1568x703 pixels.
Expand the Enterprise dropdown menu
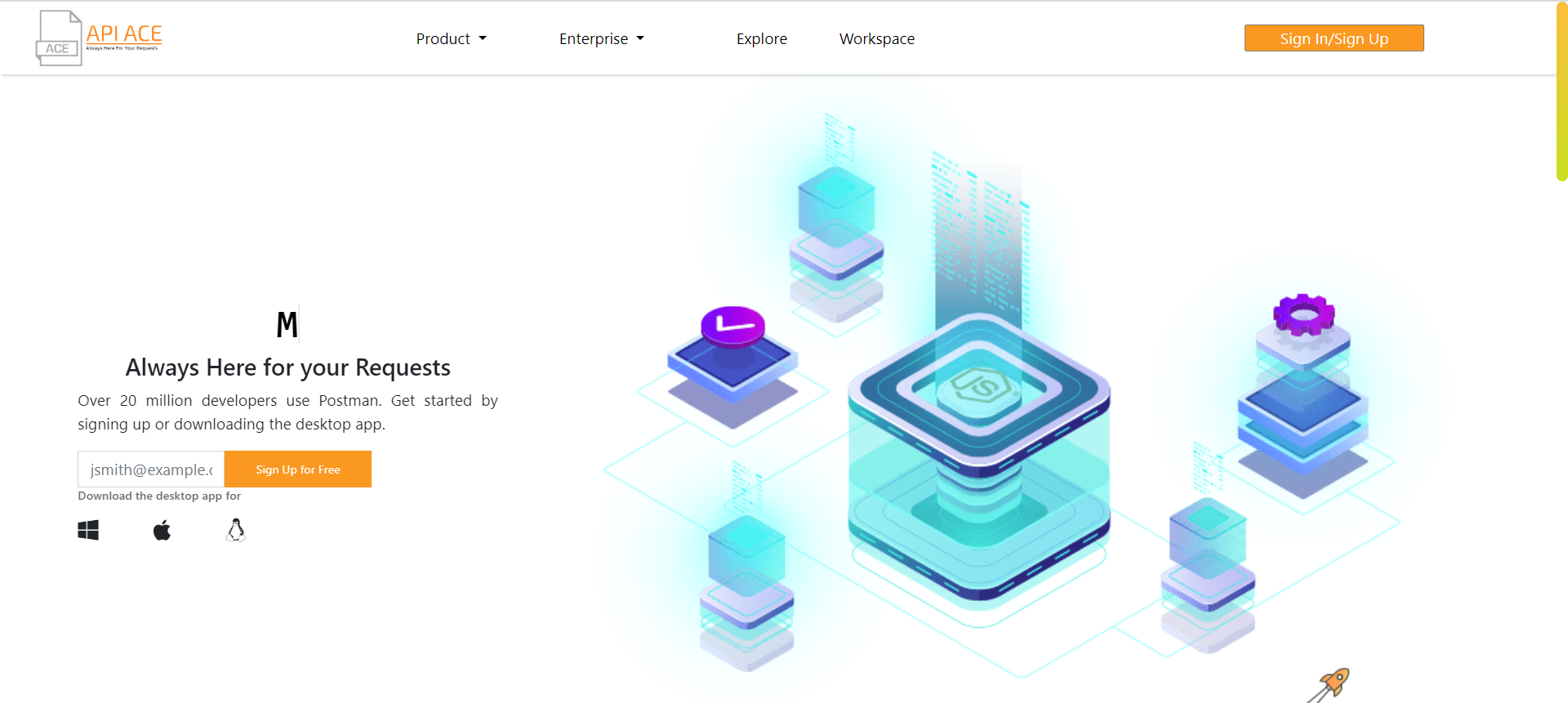(594, 39)
